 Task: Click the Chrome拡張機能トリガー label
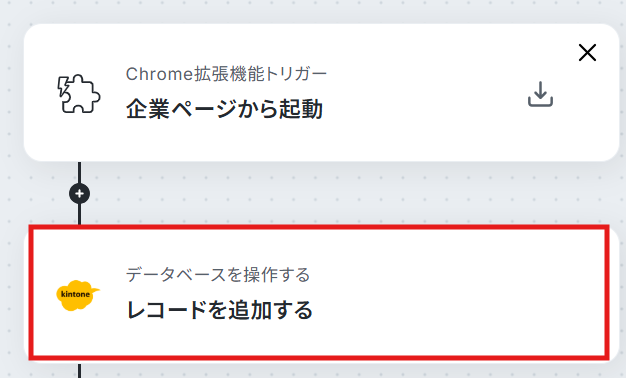[226, 74]
